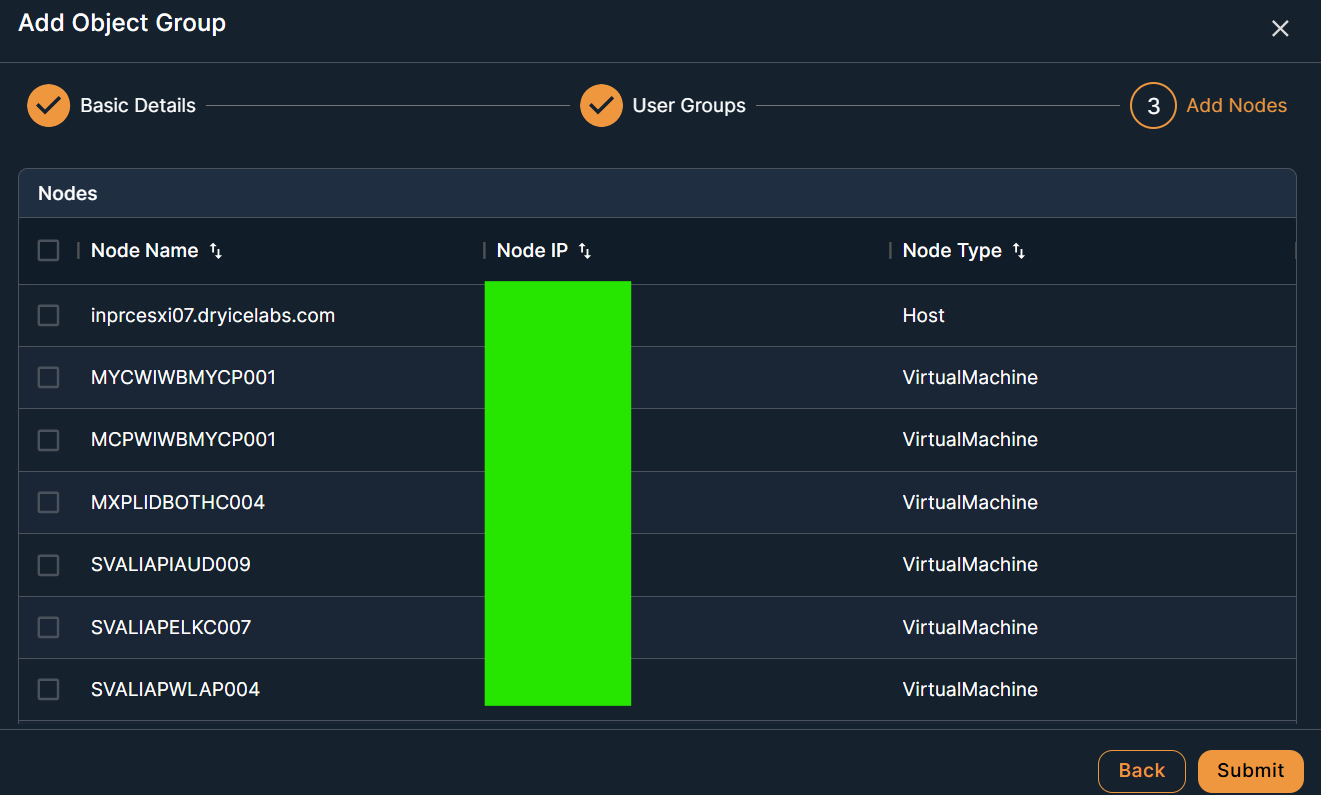Select the SVALIAPELKC007 checkbox
The width and height of the screenshot is (1321, 795).
coord(48,627)
